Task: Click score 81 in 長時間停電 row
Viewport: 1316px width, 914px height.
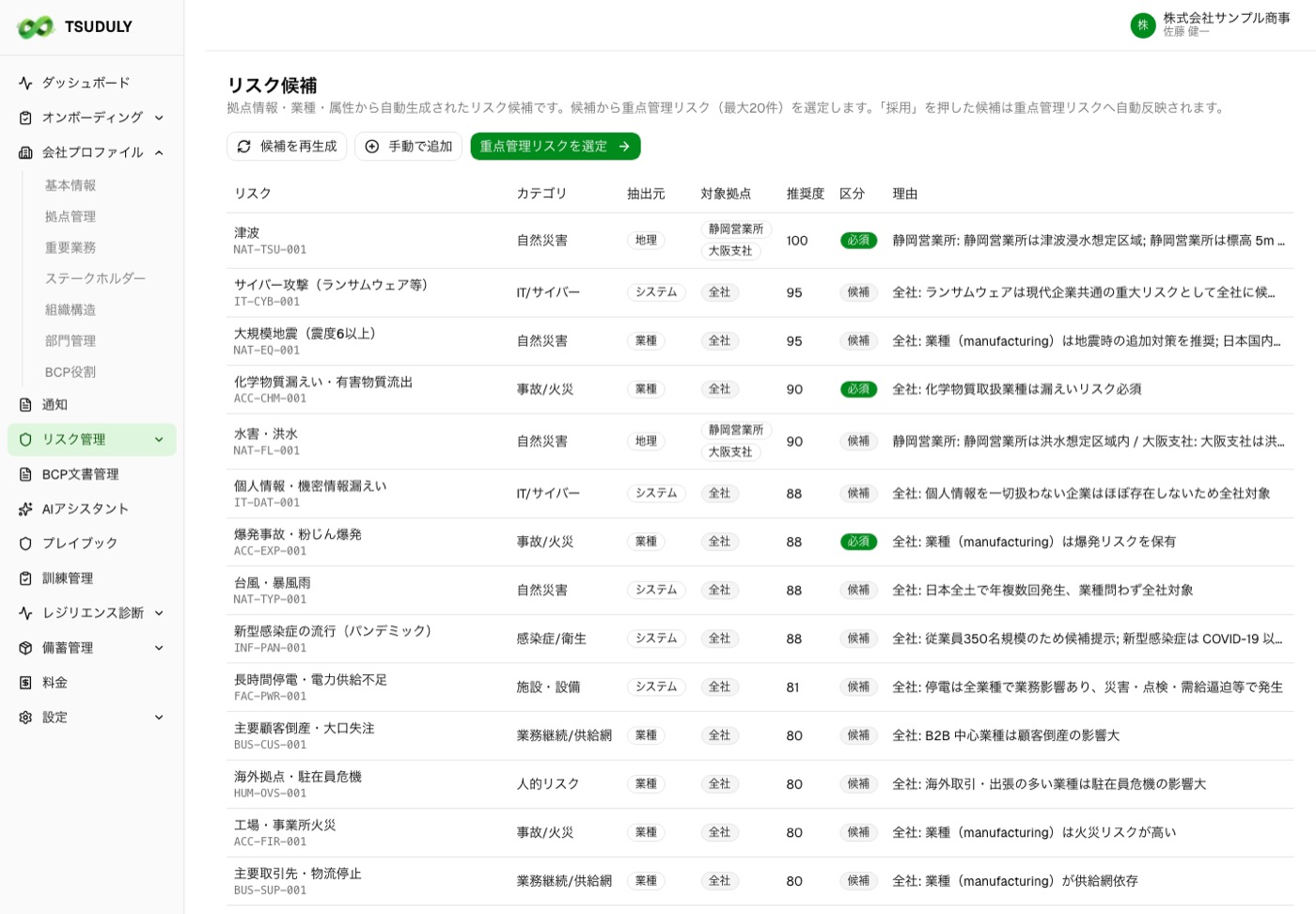Action: click(x=793, y=687)
